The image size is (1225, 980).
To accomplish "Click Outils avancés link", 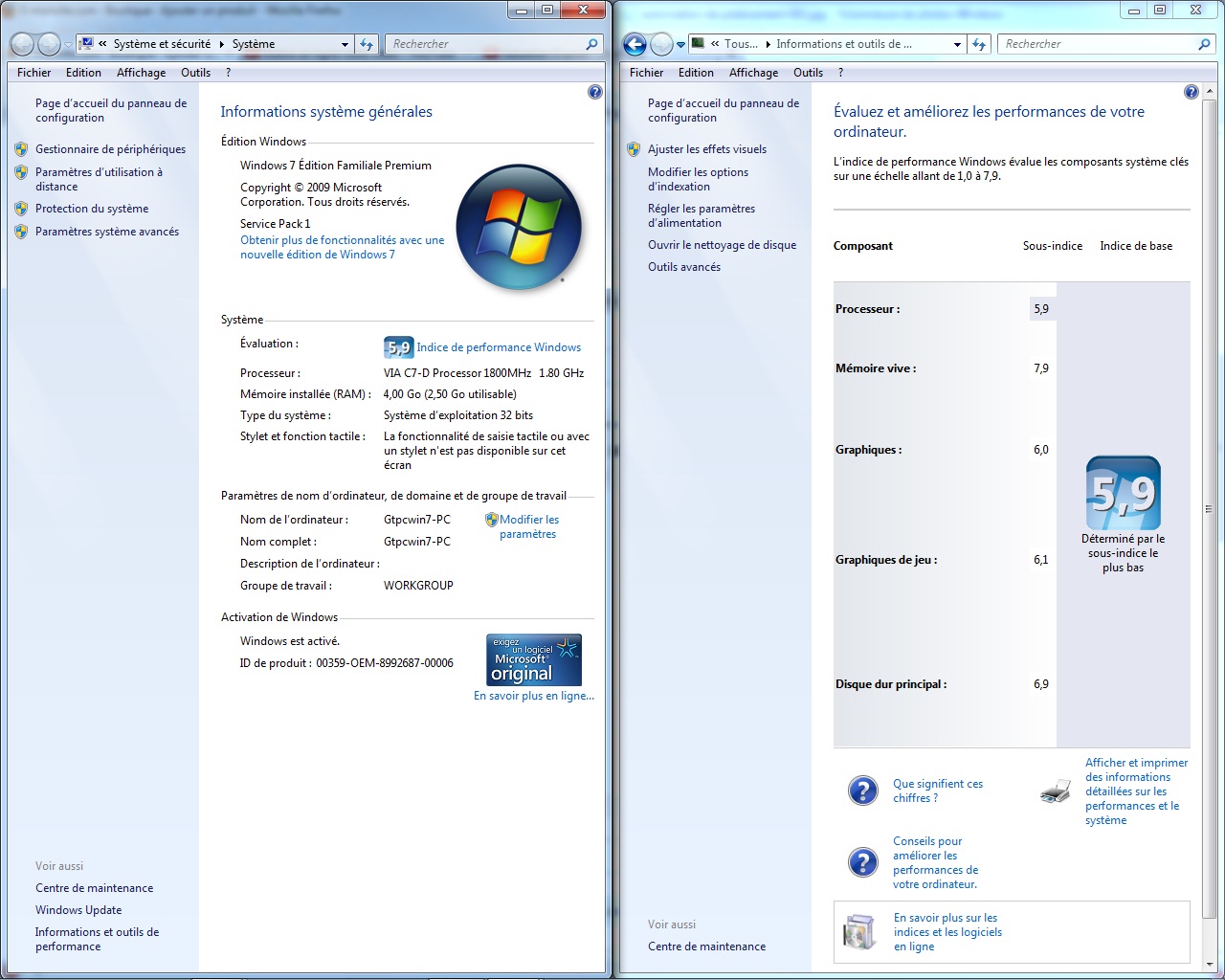I will coord(684,267).
